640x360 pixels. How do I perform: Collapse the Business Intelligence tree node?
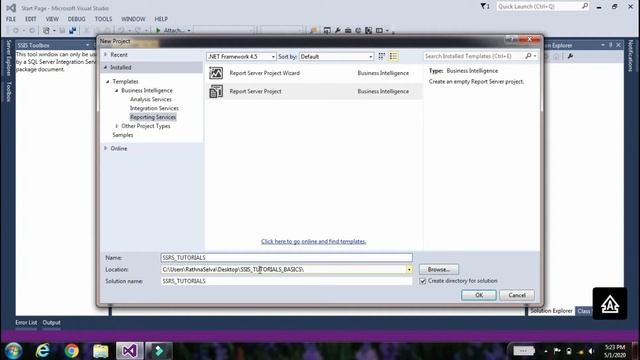(x=116, y=91)
